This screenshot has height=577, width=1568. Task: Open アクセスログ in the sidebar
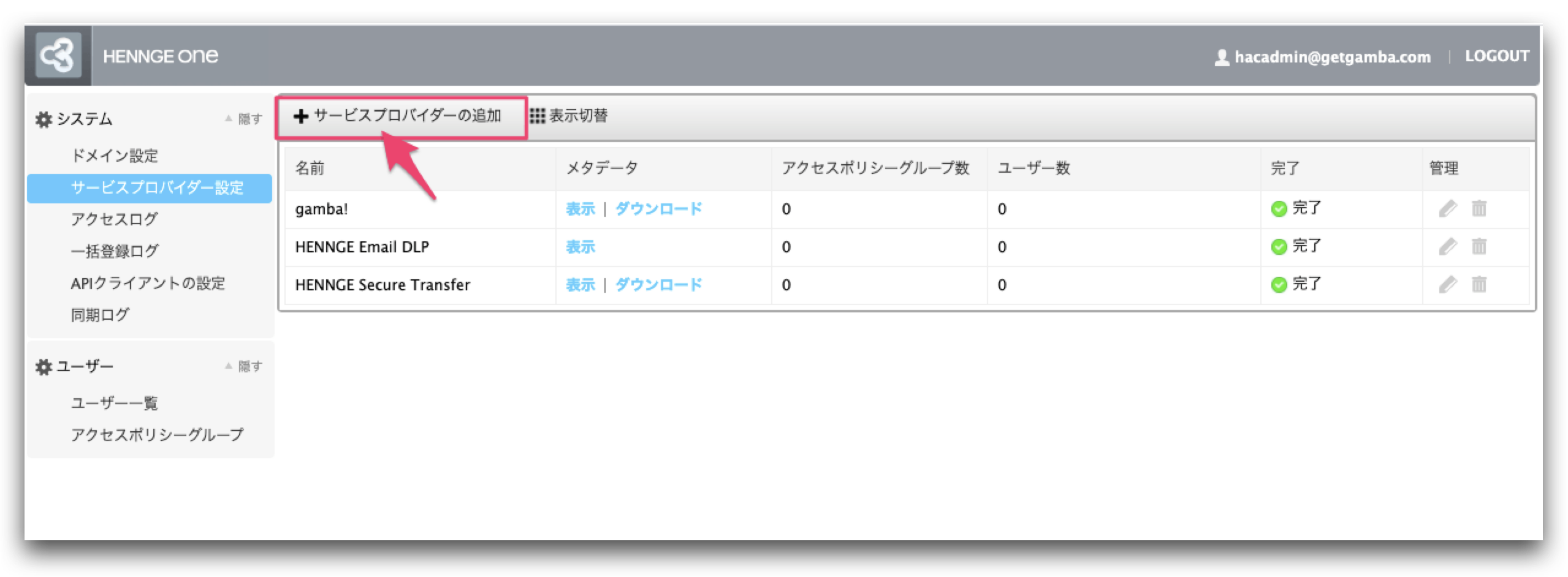[x=115, y=219]
